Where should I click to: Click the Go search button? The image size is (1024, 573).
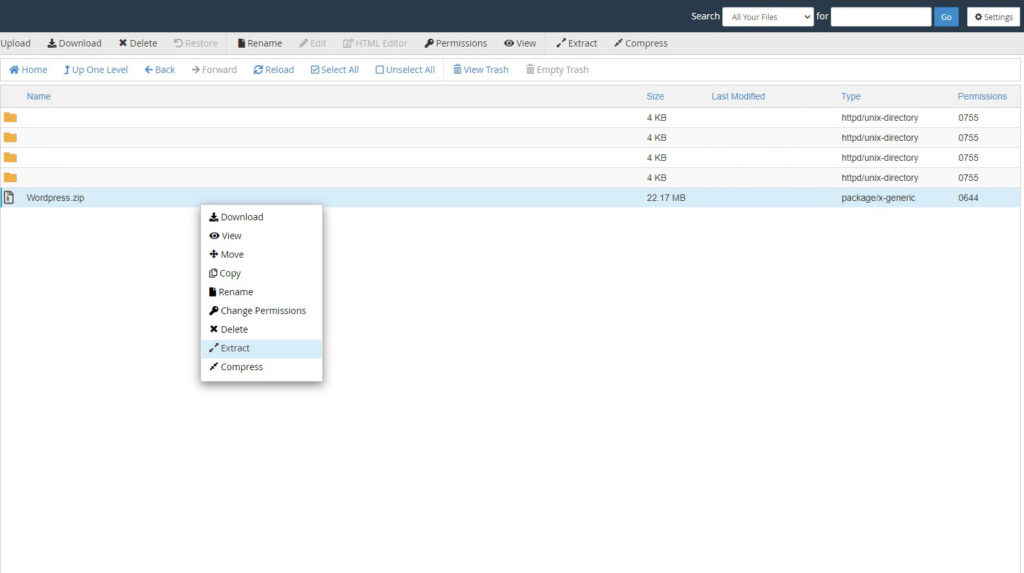coord(946,17)
